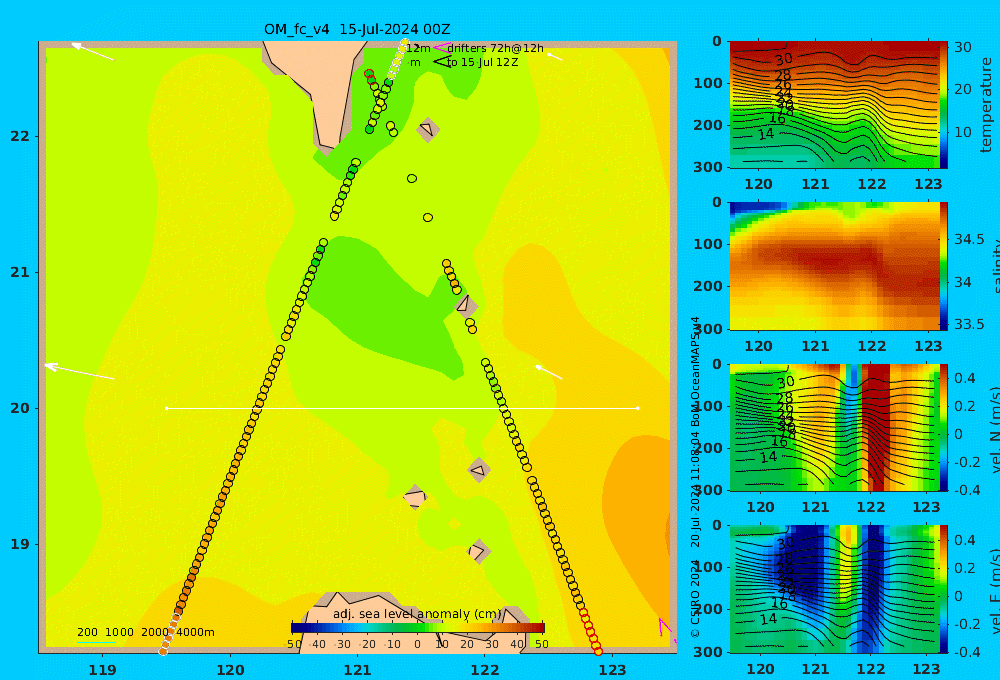
Task: Click the vel. N color bar
Action: 944,427
